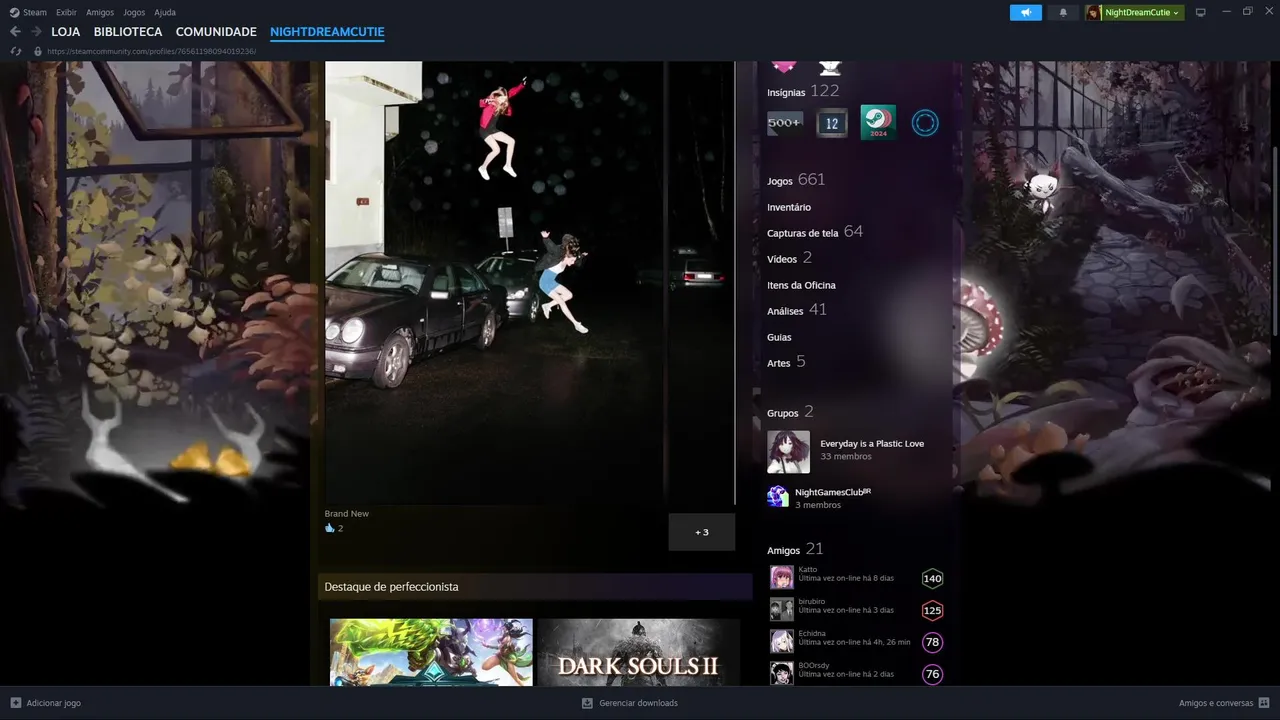Image resolution: width=1280 pixels, height=720 pixels.
Task: Click the Brand New artwork title
Action: (x=346, y=514)
